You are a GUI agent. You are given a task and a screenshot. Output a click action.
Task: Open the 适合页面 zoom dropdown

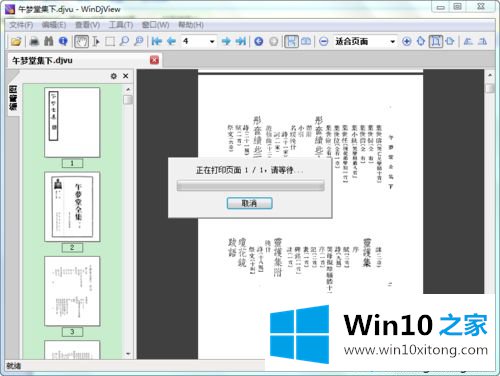click(392, 42)
